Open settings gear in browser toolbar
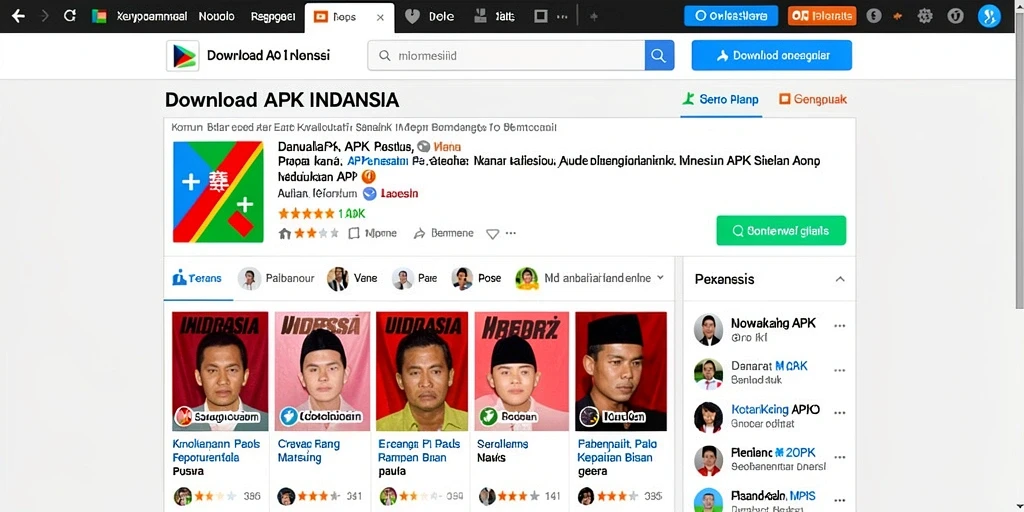Image resolution: width=1024 pixels, height=512 pixels. [x=925, y=16]
